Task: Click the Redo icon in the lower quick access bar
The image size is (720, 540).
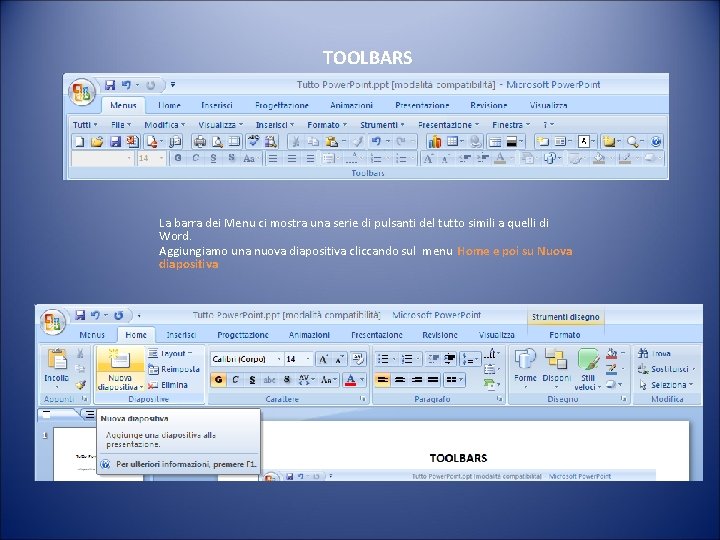Action: (118, 315)
